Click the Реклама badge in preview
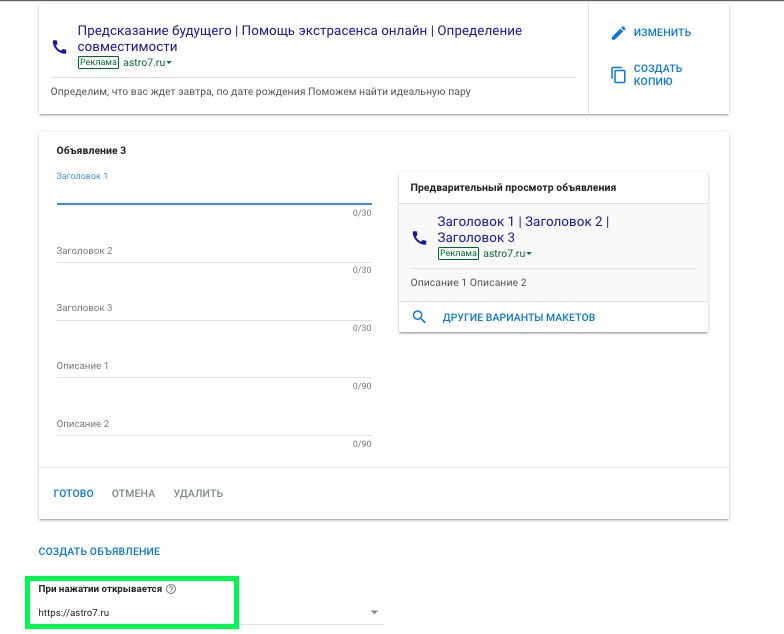This screenshot has width=784, height=634. 458,254
